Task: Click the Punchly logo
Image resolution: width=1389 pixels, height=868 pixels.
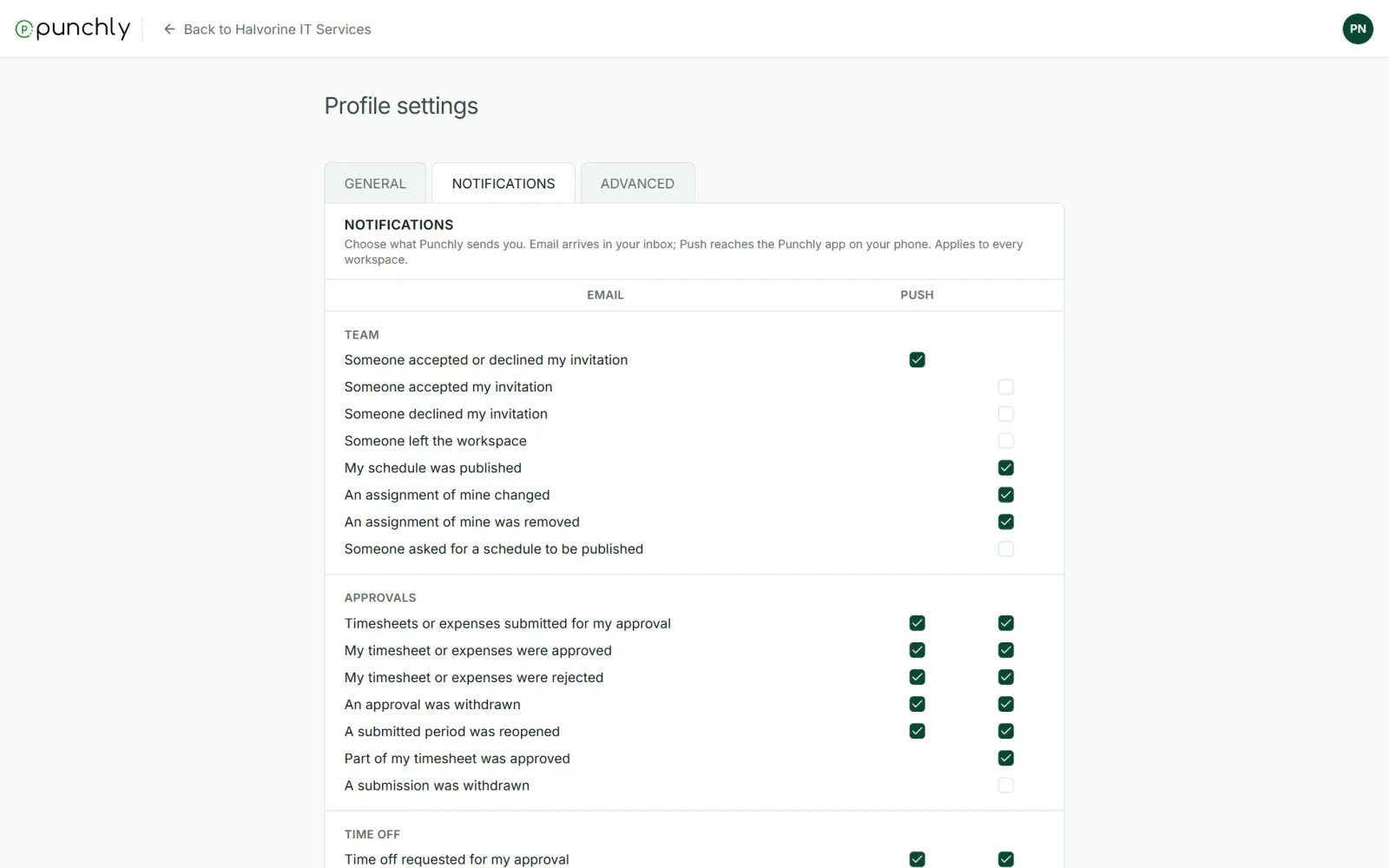Action: (73, 29)
